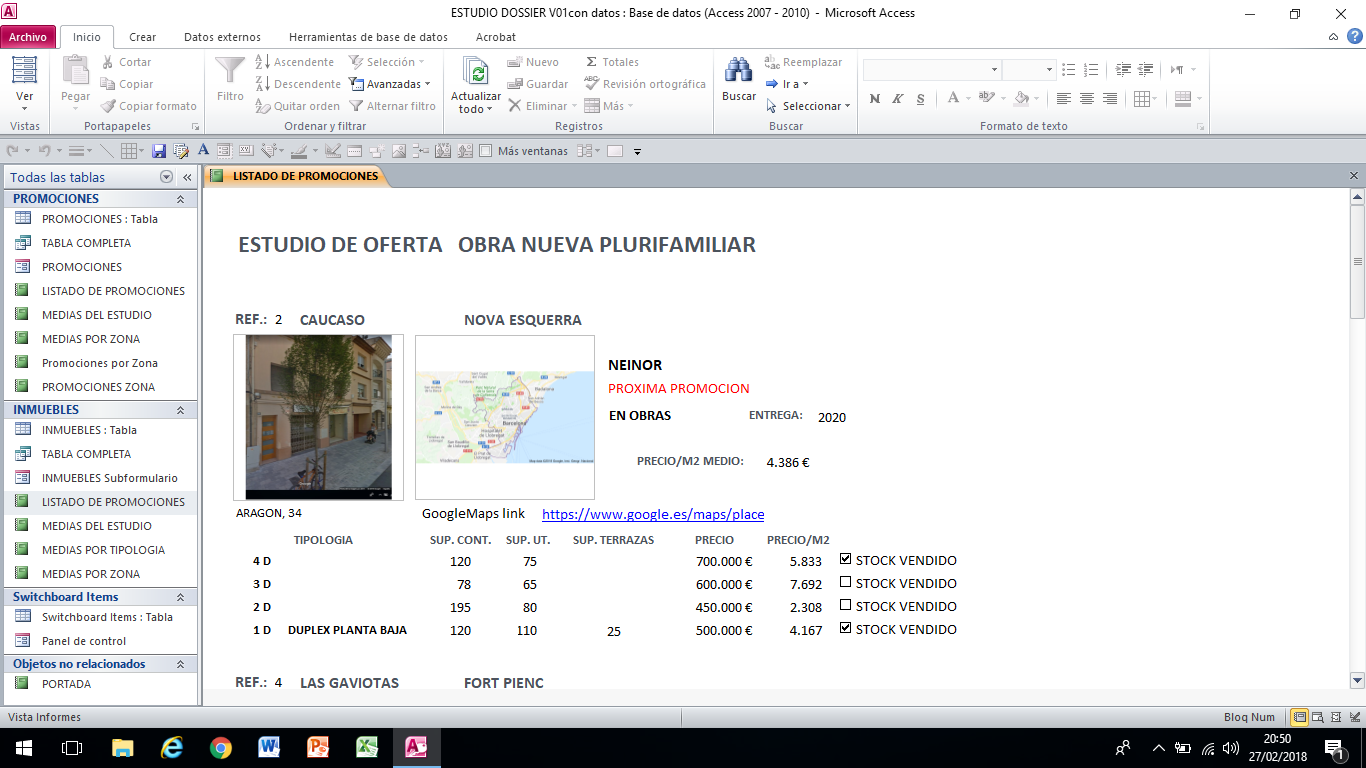The height and width of the screenshot is (768, 1366).
Task: Click the background fill color bucket
Action: pos(1021,98)
